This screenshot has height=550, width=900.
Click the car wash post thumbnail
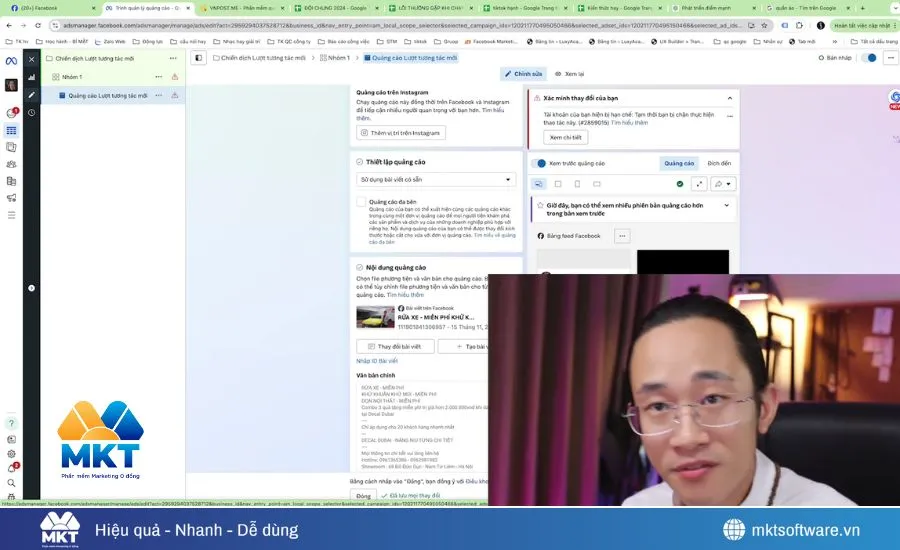[x=375, y=317]
